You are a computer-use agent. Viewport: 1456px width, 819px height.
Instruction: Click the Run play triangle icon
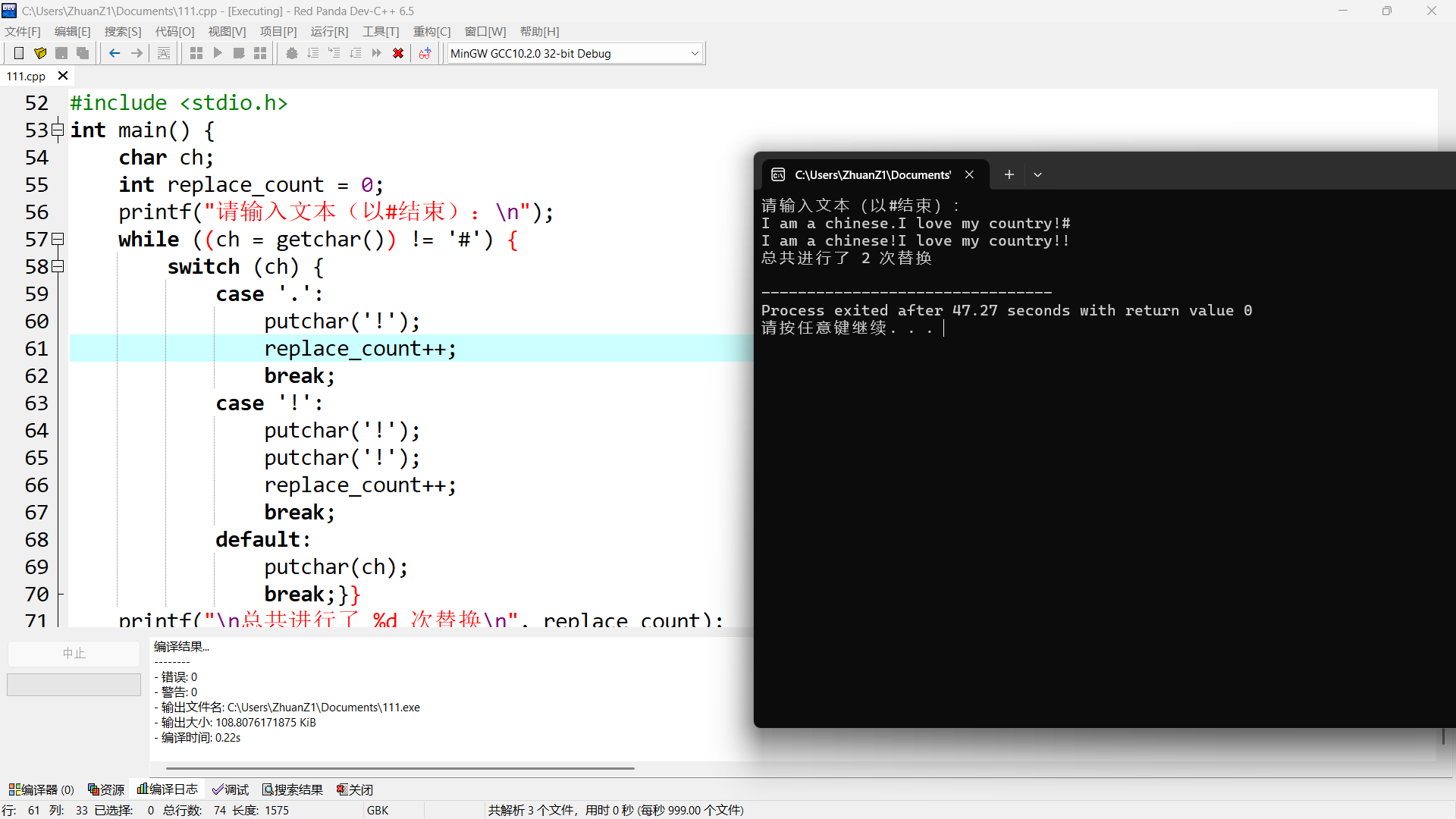click(218, 53)
